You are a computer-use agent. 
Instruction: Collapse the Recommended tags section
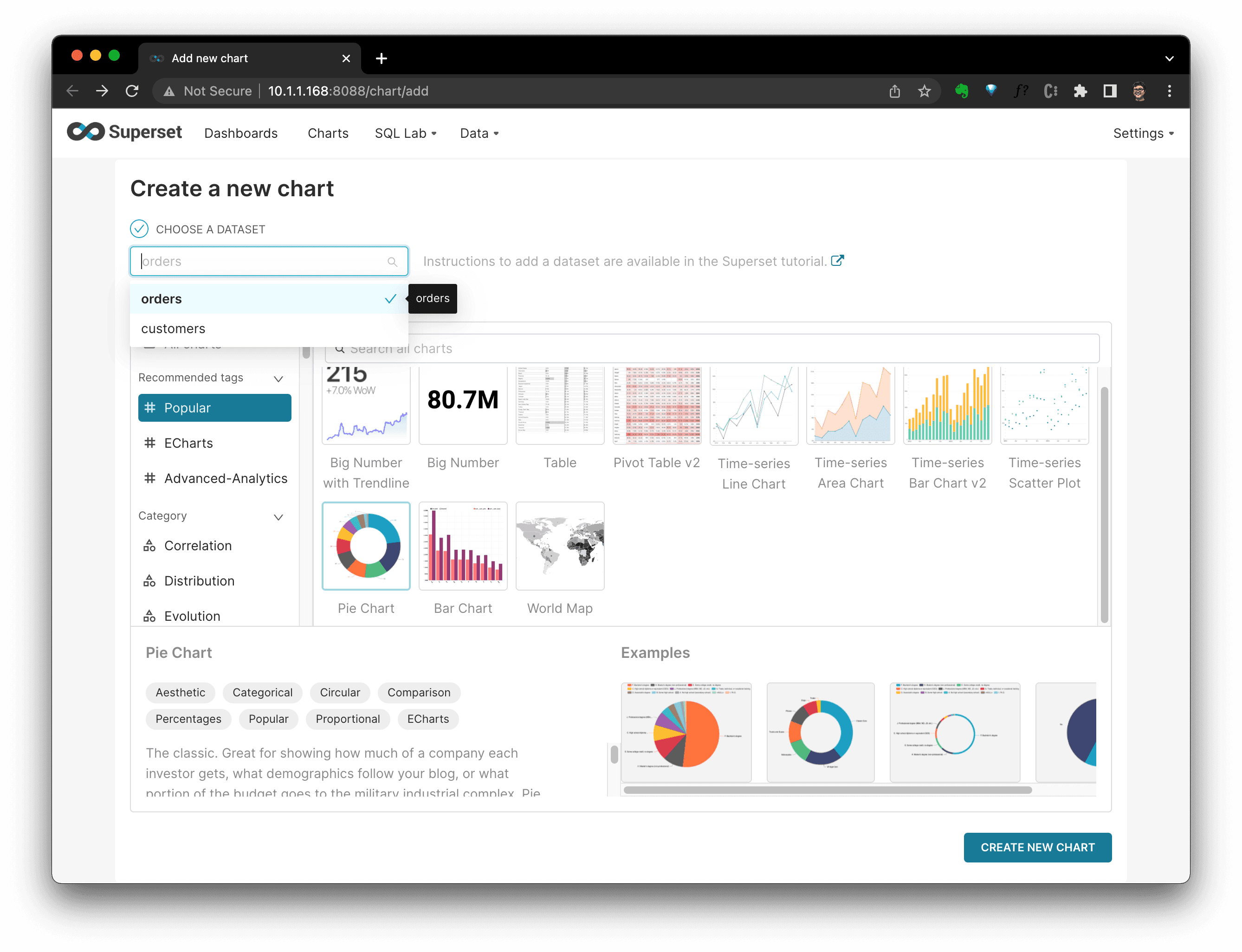278,379
